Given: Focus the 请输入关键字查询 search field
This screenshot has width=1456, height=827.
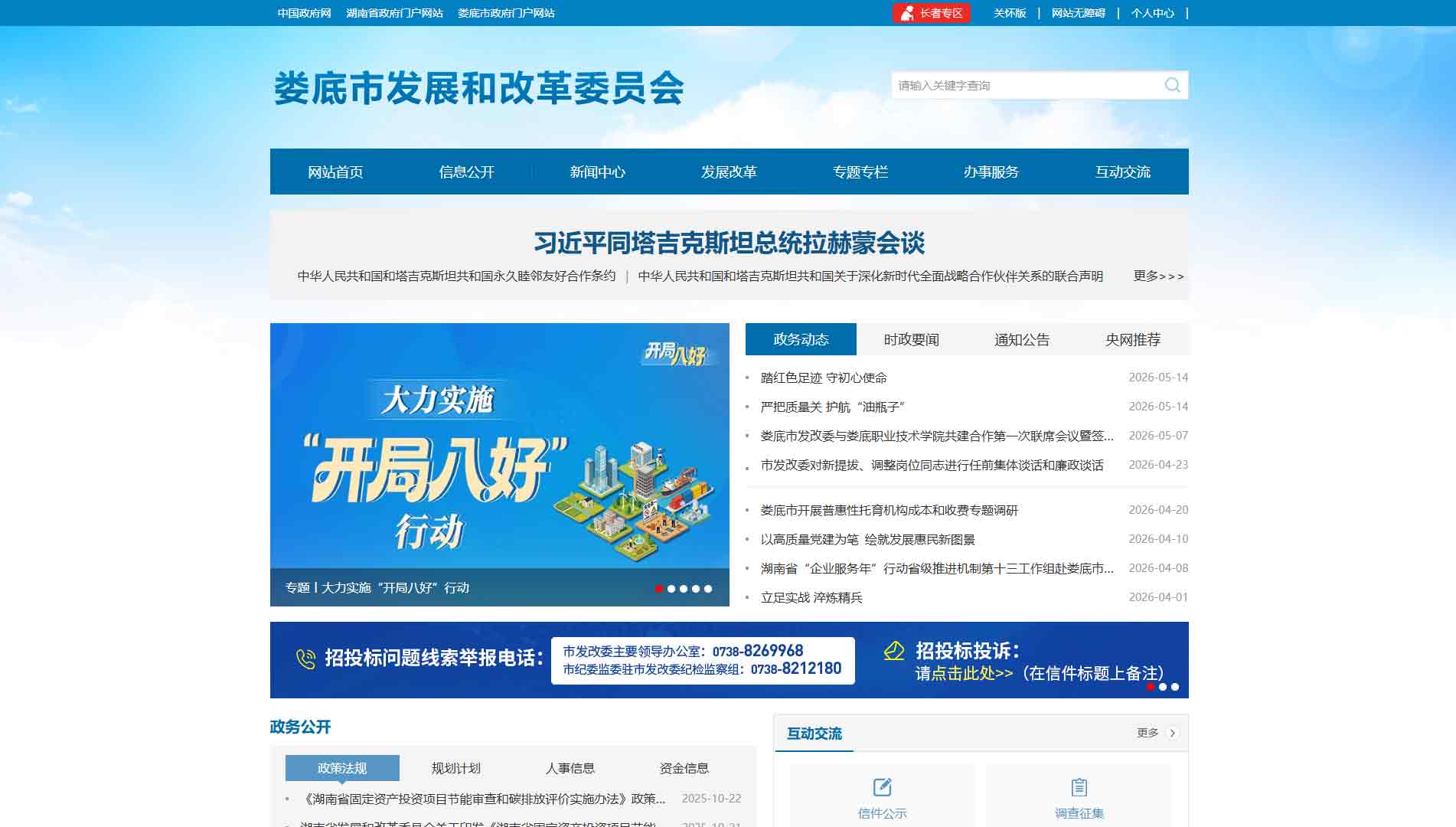Looking at the screenshot, I should tap(1026, 85).
